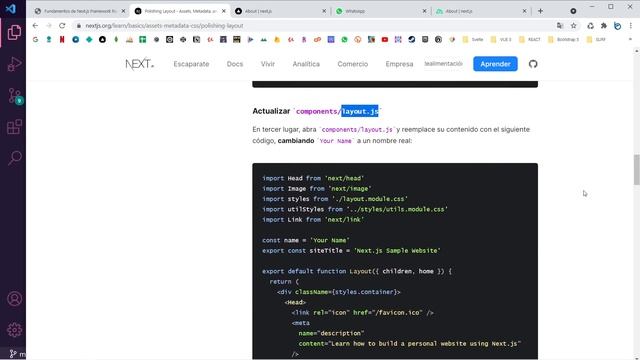This screenshot has width=640, height=360.
Task: Click the VS Code logo icon
Action: [11, 8]
